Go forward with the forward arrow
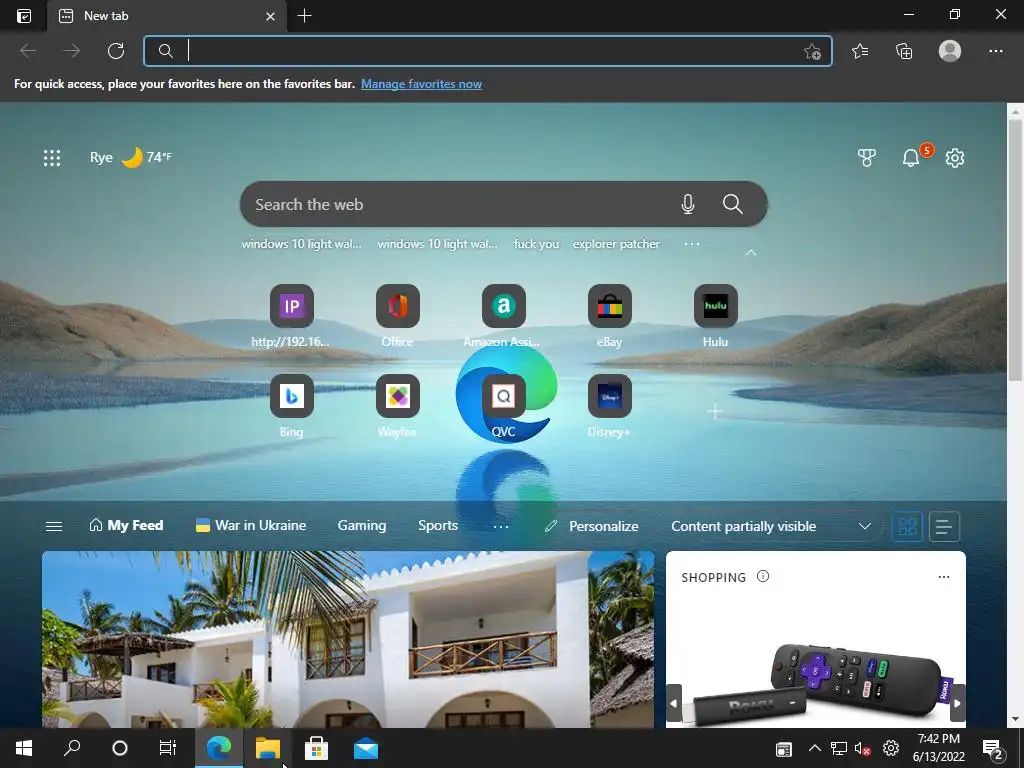 tap(72, 51)
